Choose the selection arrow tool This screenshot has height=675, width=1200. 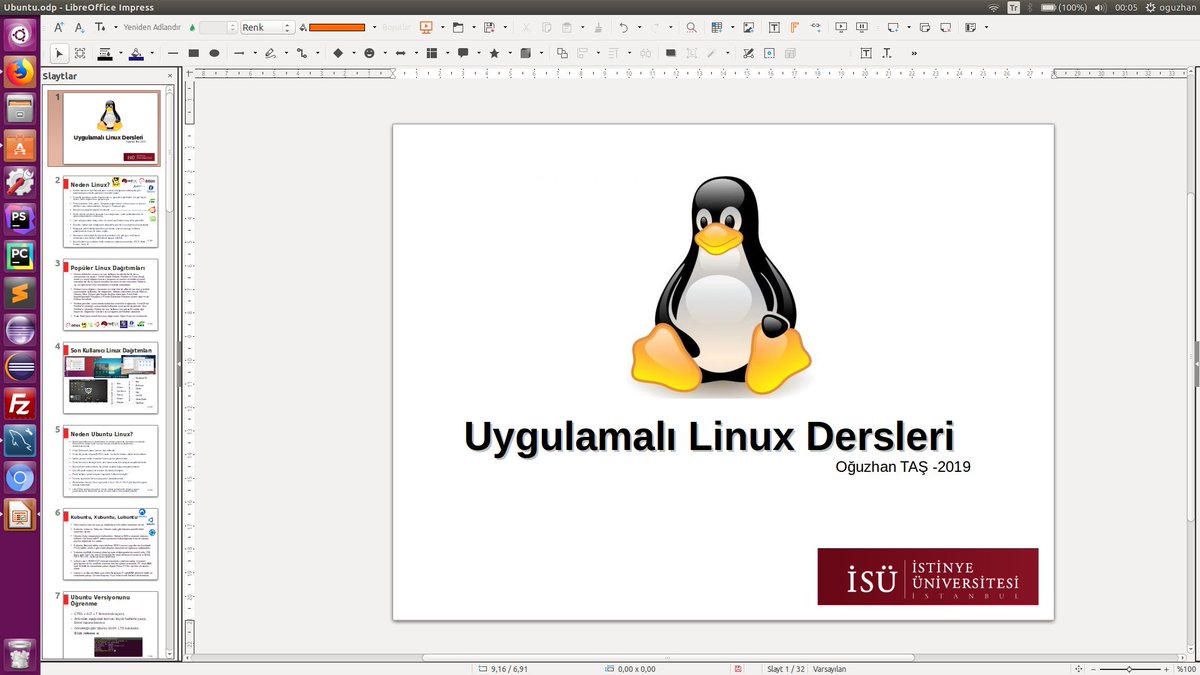coord(58,53)
